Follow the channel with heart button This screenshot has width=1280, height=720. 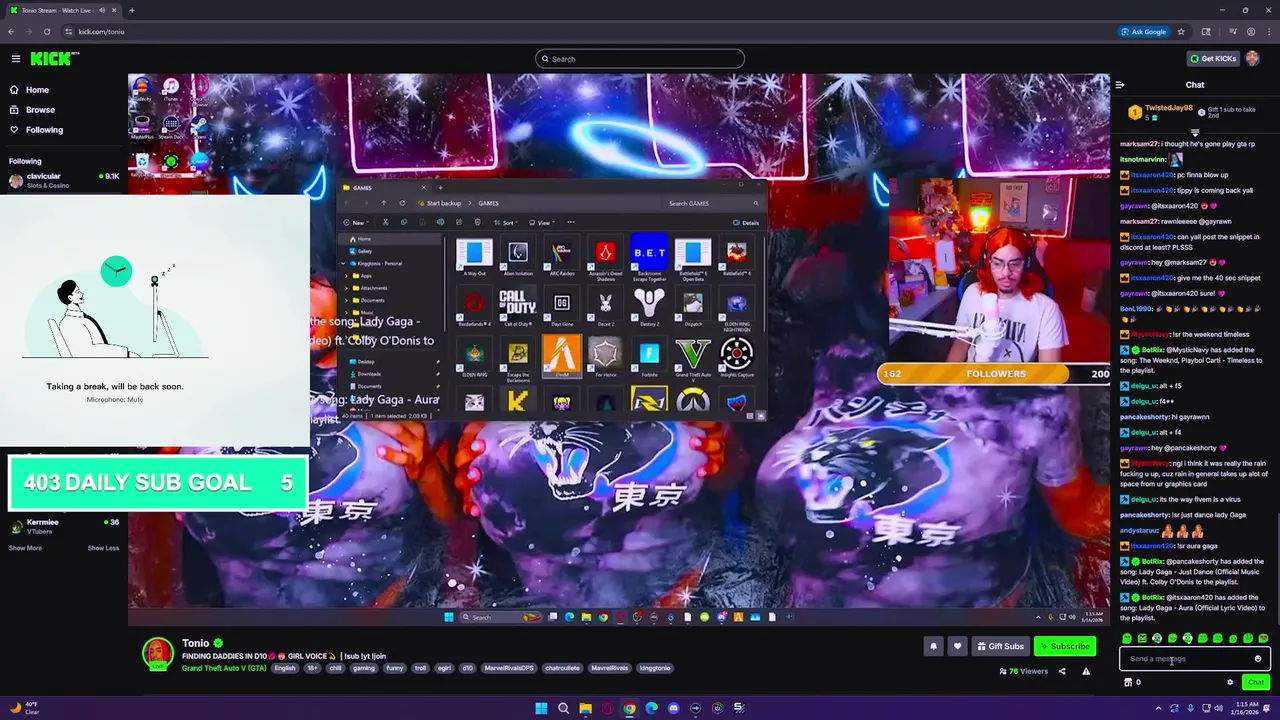click(x=957, y=646)
